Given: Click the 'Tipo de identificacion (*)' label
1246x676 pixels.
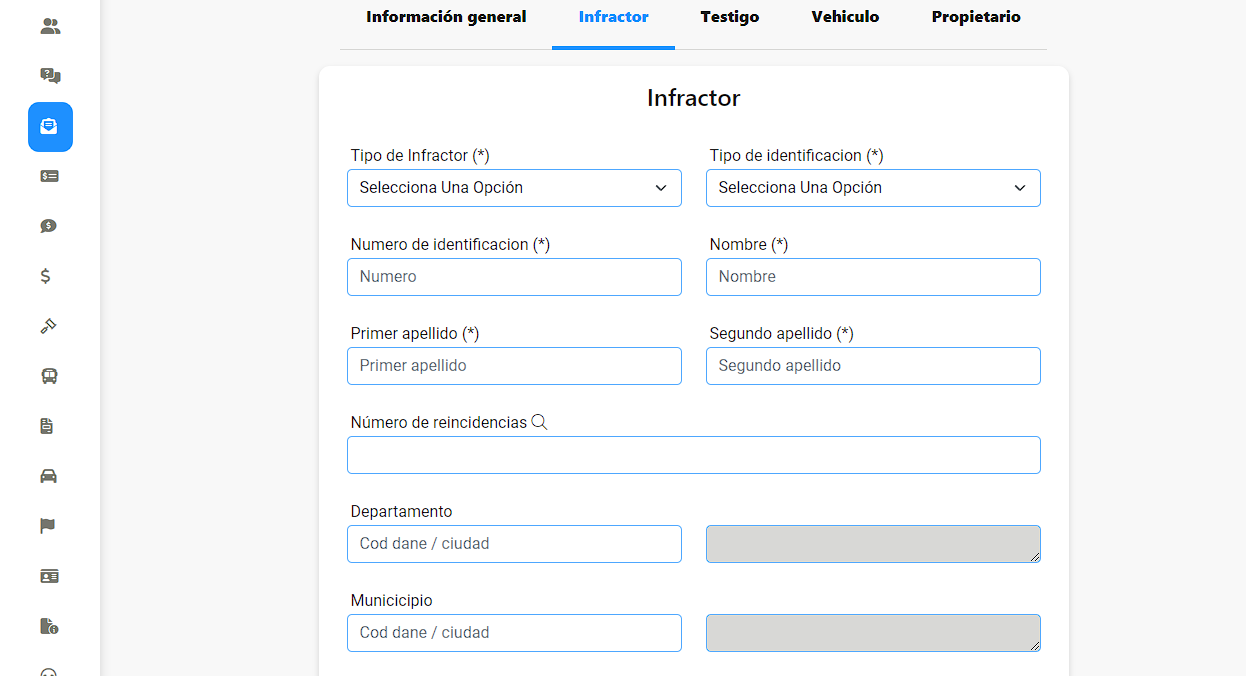Looking at the screenshot, I should (796, 156).
